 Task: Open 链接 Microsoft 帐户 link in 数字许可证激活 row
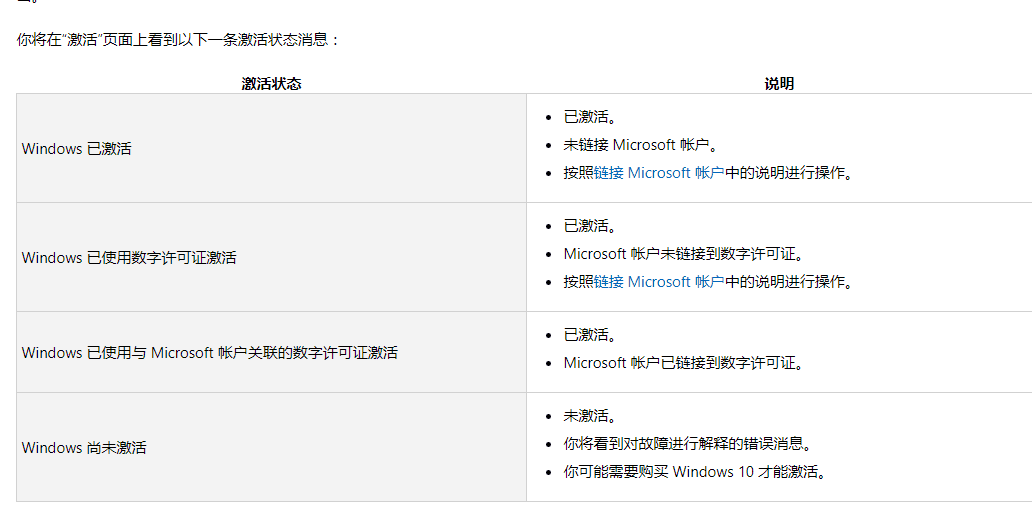(659, 282)
